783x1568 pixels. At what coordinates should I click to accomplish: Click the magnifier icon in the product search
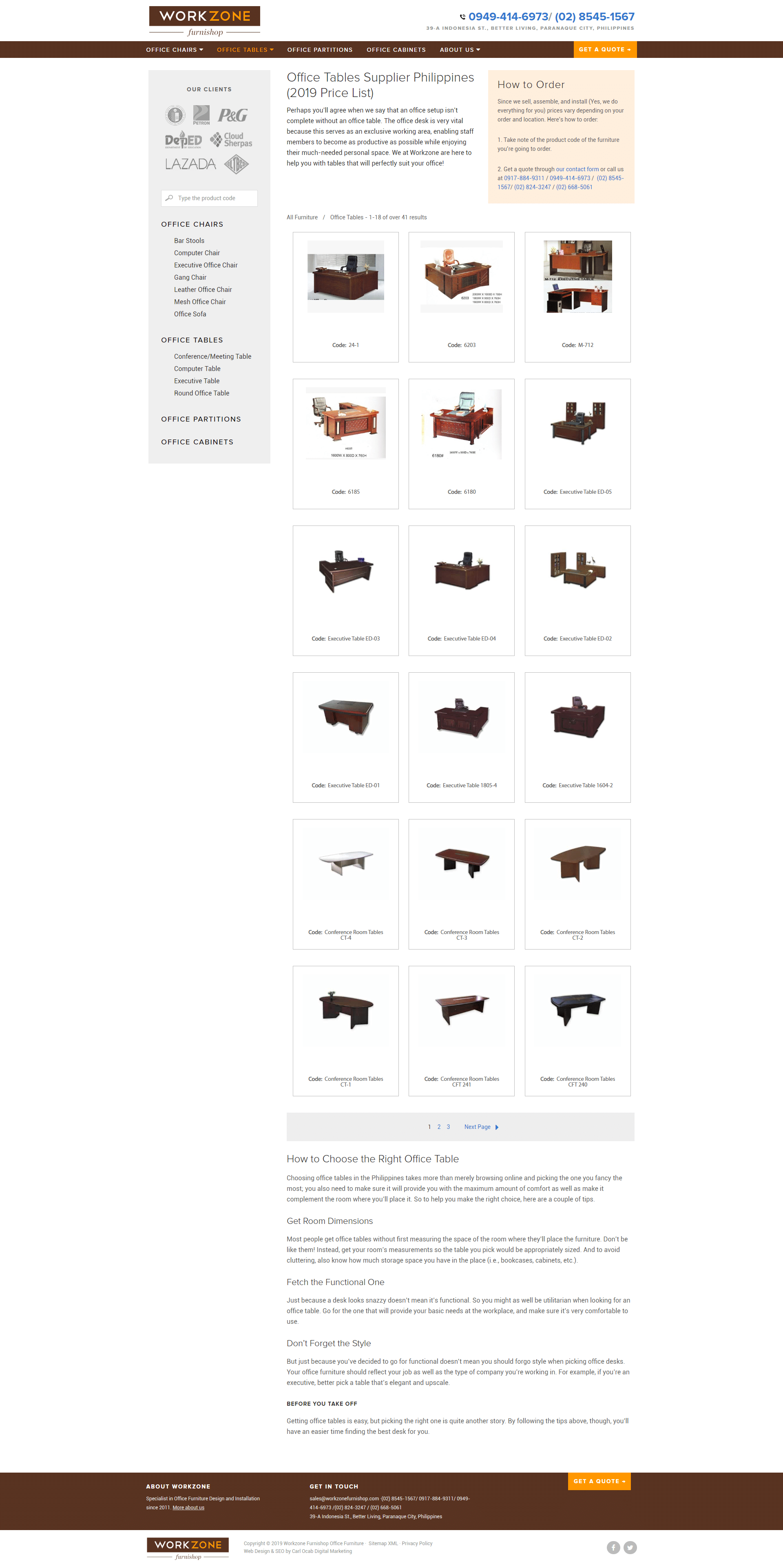point(169,198)
